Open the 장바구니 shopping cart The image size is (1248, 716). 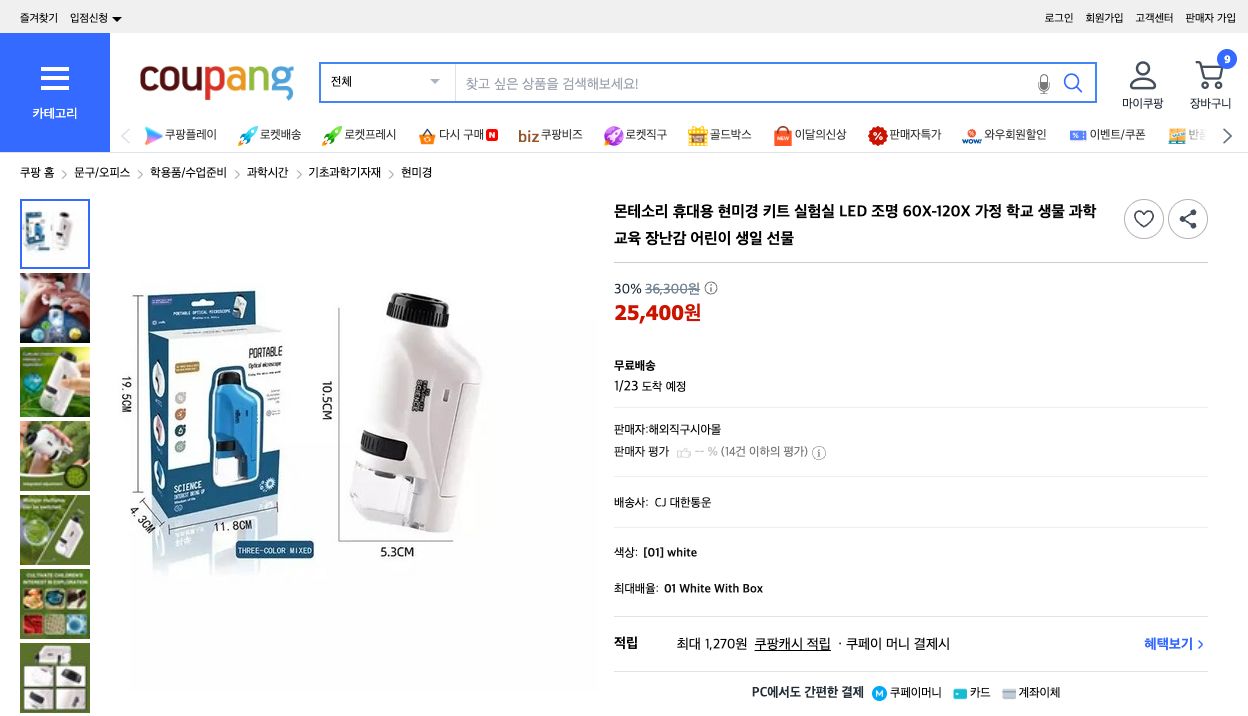1211,78
